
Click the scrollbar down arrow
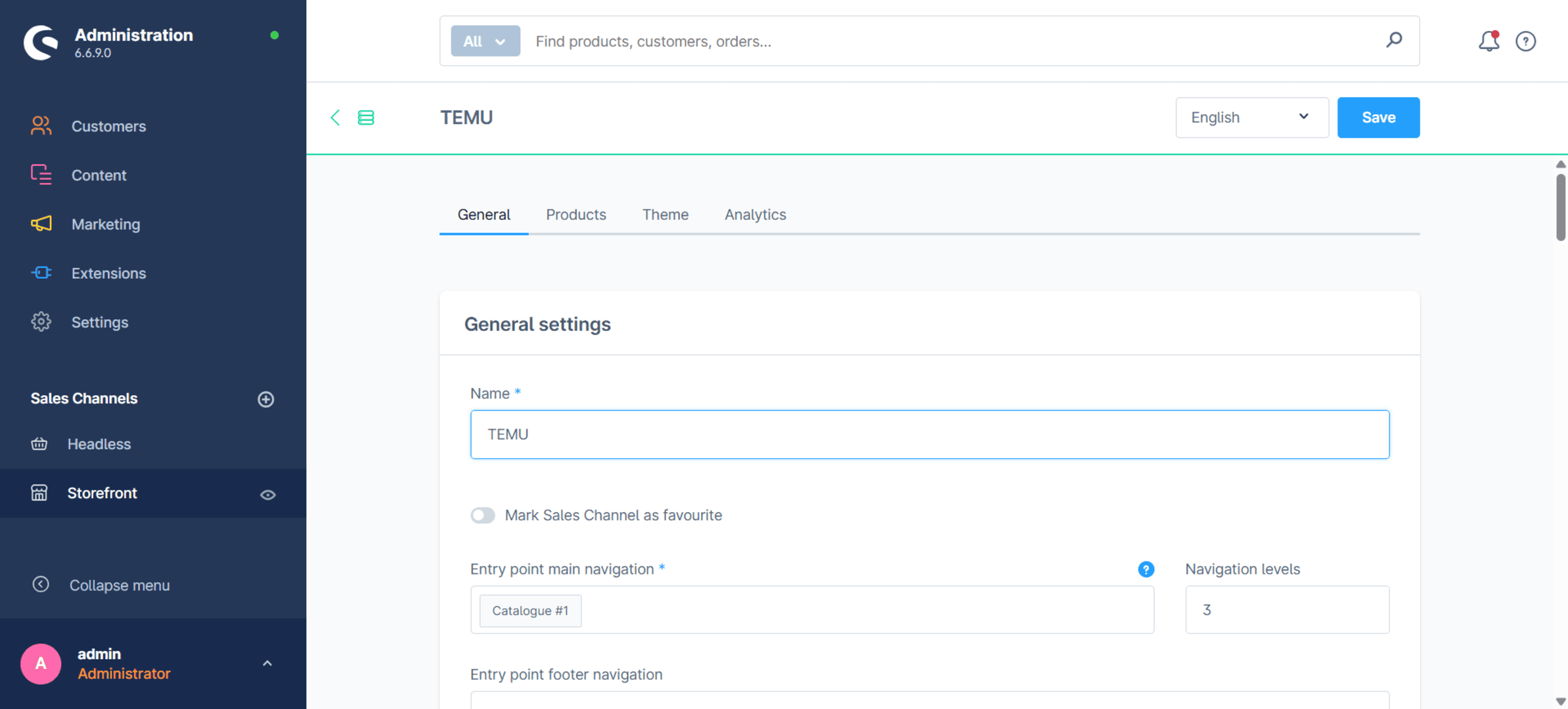pyautogui.click(x=1560, y=701)
